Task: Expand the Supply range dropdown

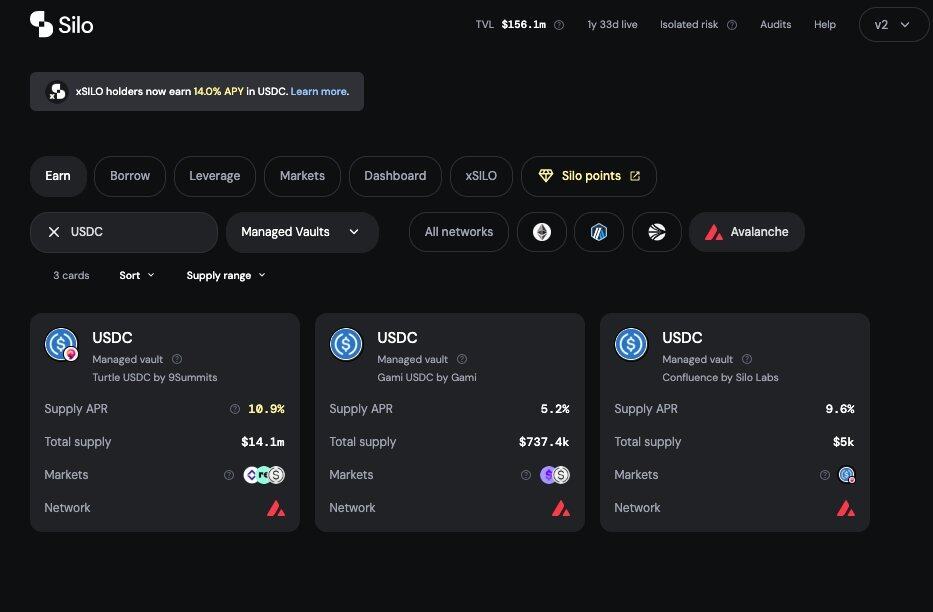Action: [226, 275]
